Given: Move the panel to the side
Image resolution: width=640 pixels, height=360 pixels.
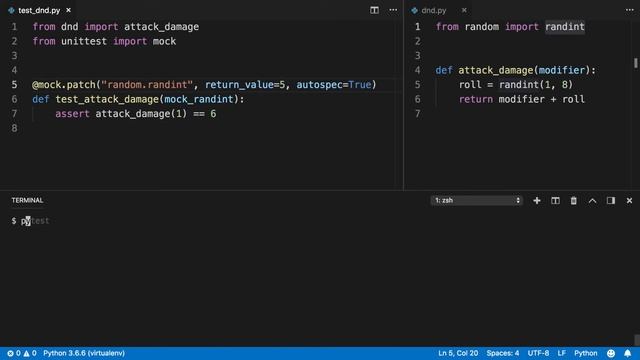Looking at the screenshot, I should (611, 200).
